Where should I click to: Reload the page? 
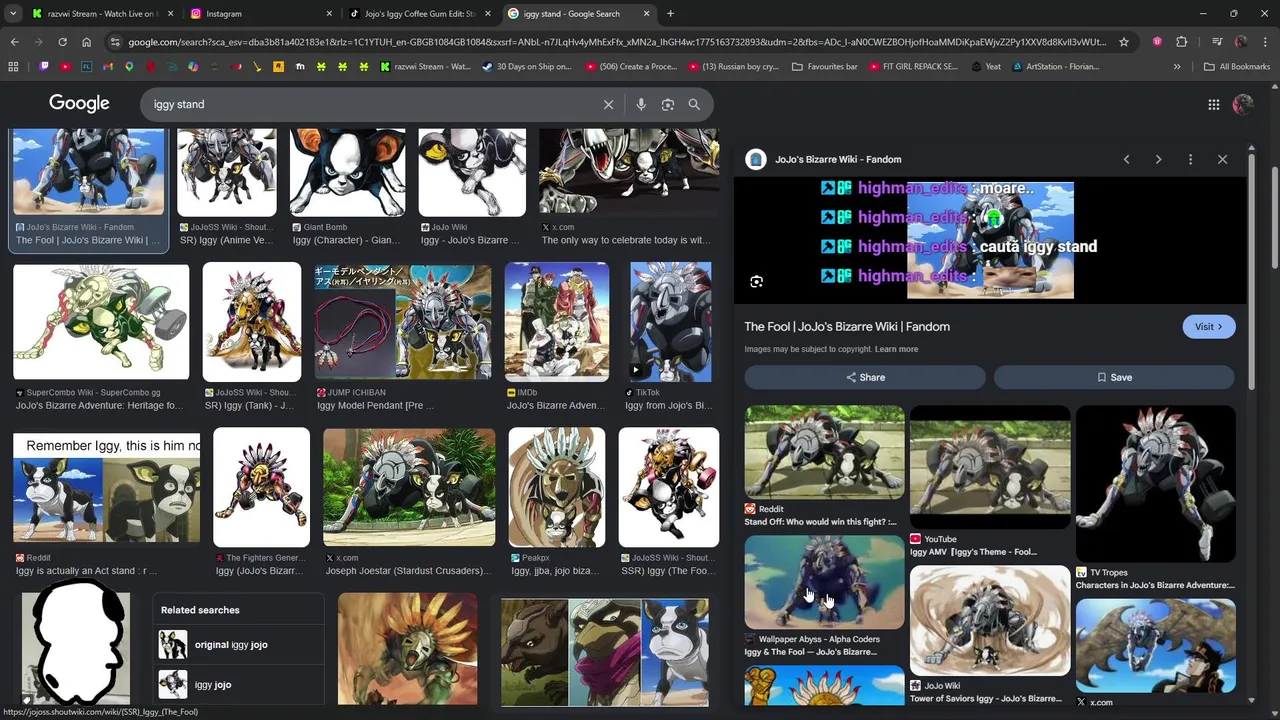(62, 42)
